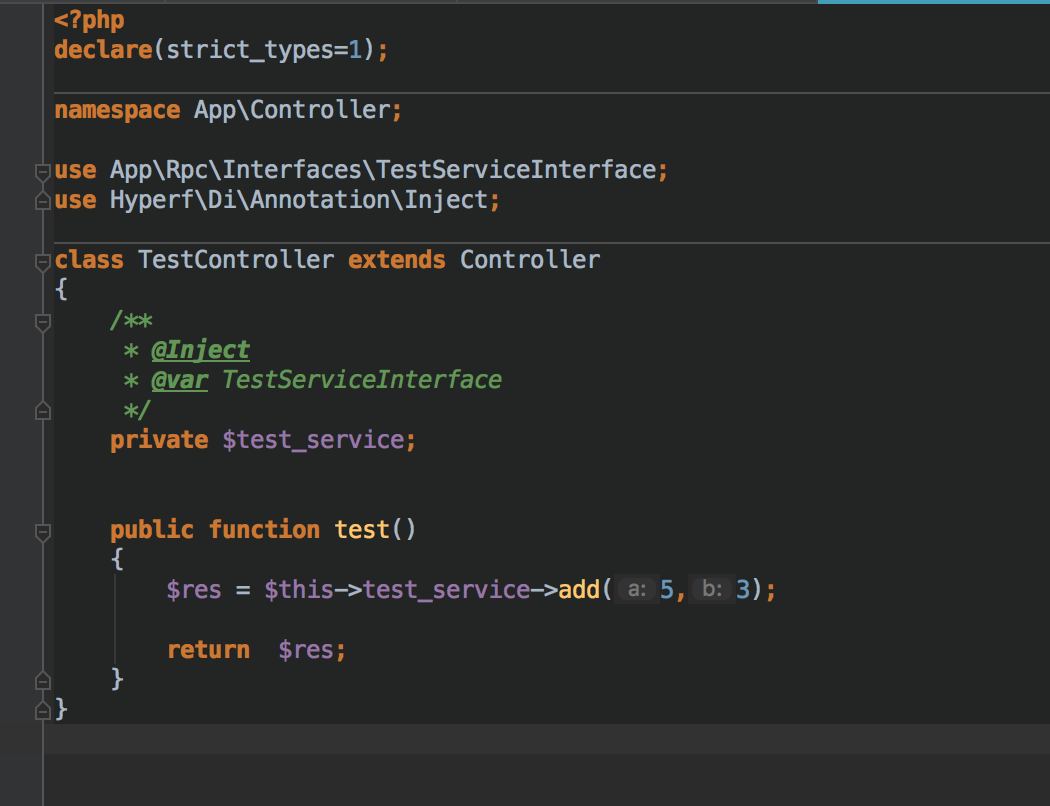Viewport: 1050px width, 806px height.
Task: Click TestServiceInterface in the docblock
Action: click(362, 380)
